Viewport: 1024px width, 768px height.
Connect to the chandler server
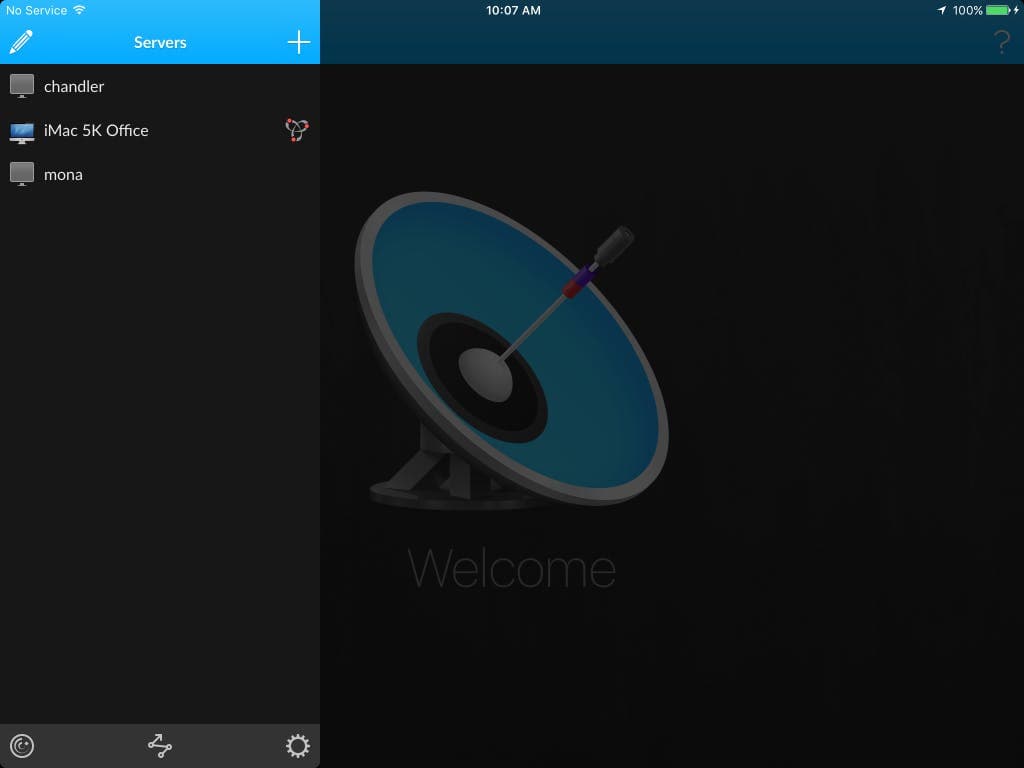click(x=73, y=87)
